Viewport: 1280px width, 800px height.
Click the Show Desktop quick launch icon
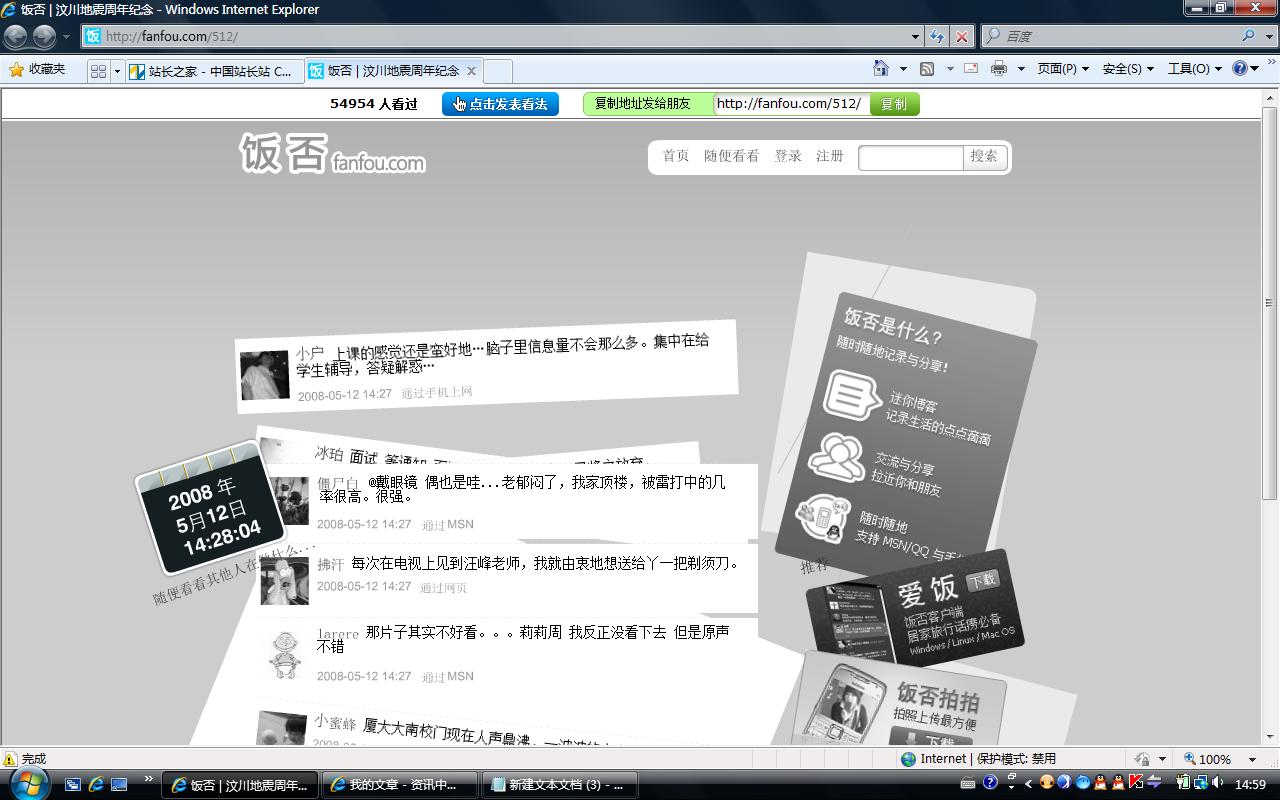point(119,785)
